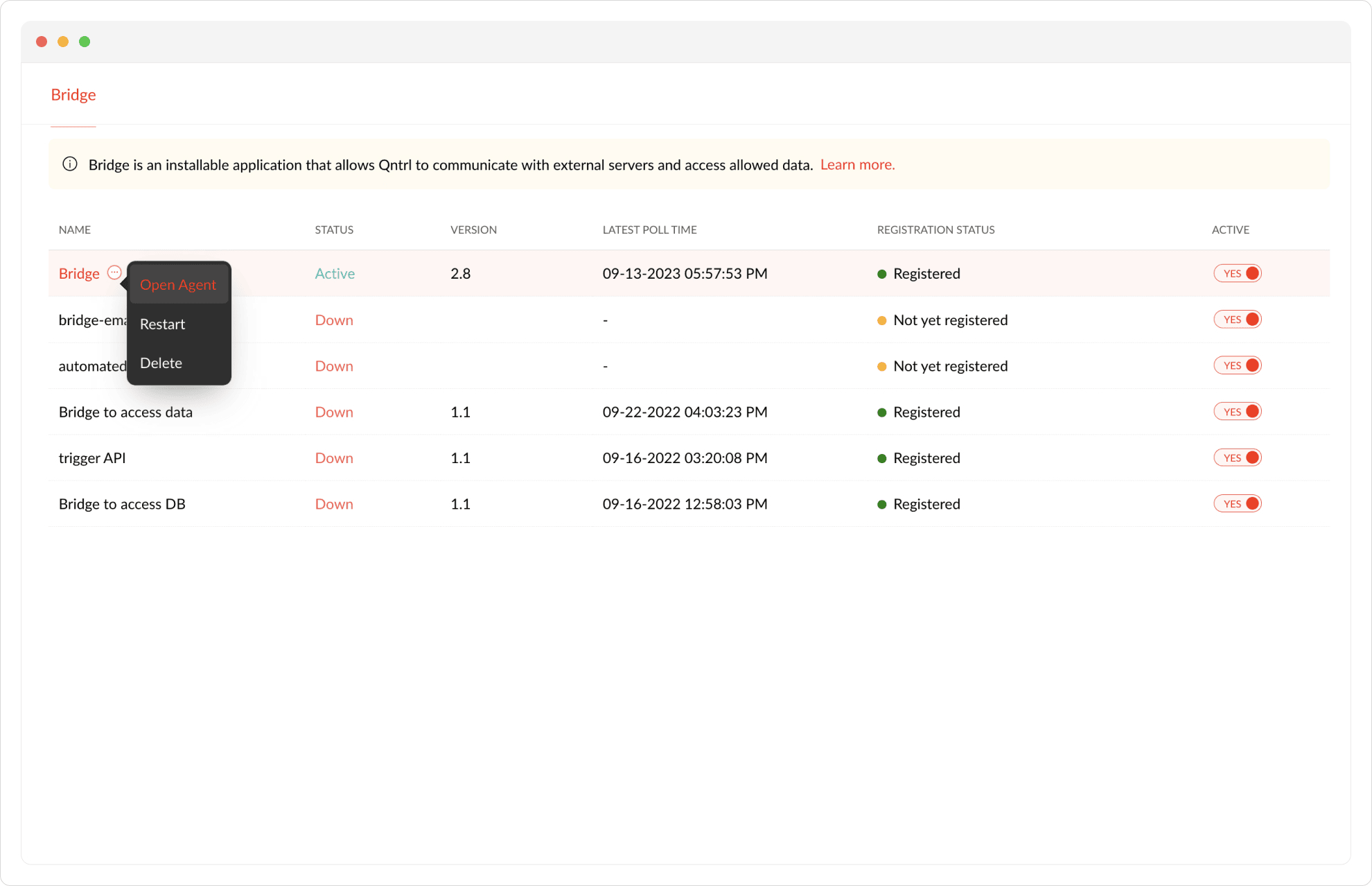Choose Open Agent from the context menu

[178, 285]
